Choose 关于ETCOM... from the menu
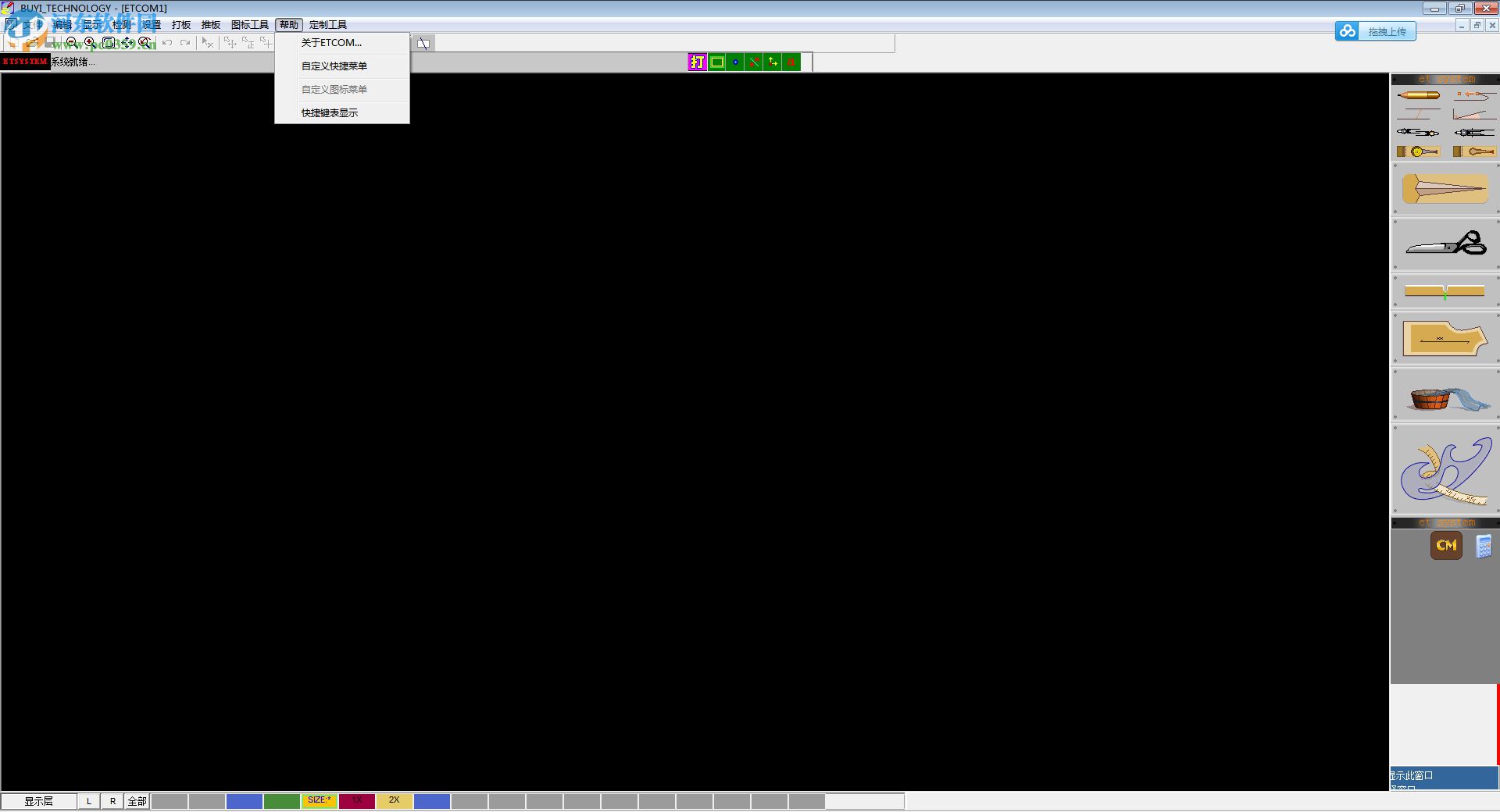1500x812 pixels. point(342,43)
